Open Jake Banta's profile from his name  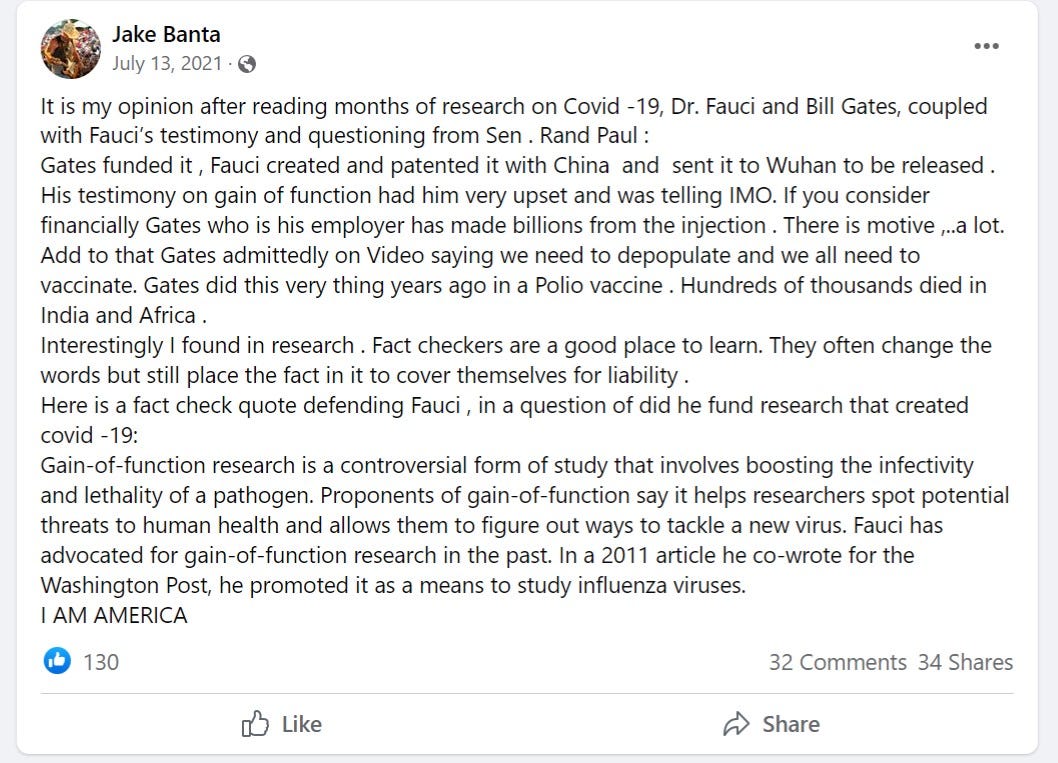coord(166,33)
